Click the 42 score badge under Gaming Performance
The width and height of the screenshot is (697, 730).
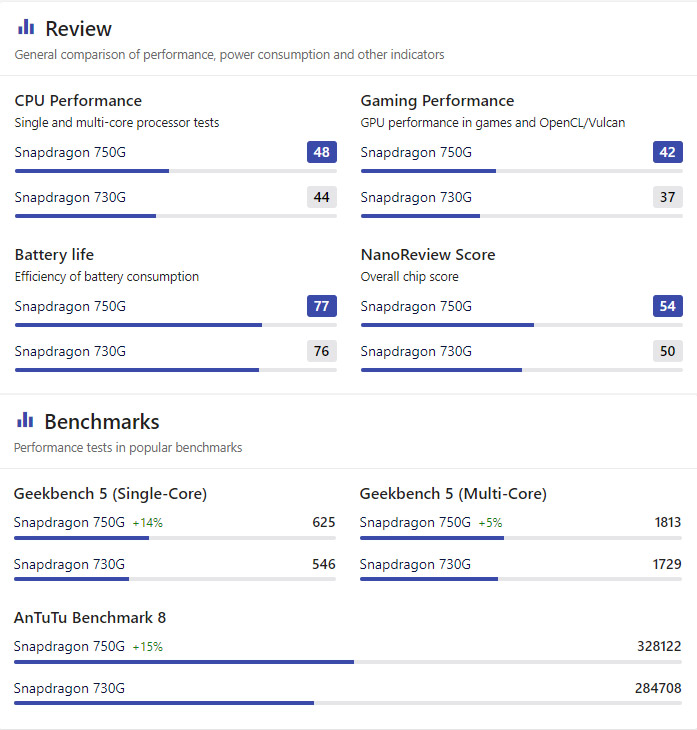(668, 152)
